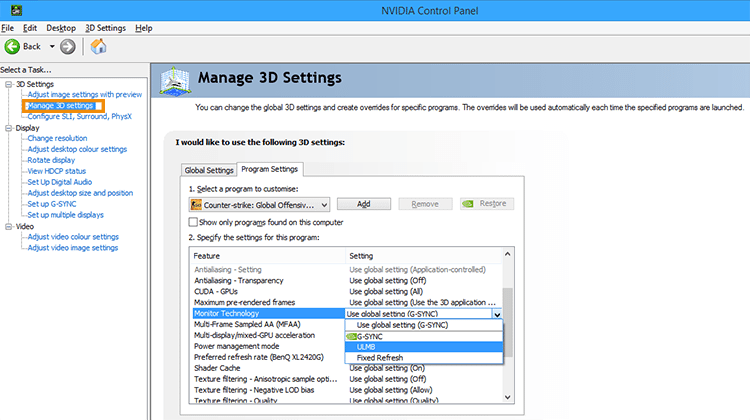Open the Home icon in toolbar
This screenshot has width=750, height=420.
99,46
